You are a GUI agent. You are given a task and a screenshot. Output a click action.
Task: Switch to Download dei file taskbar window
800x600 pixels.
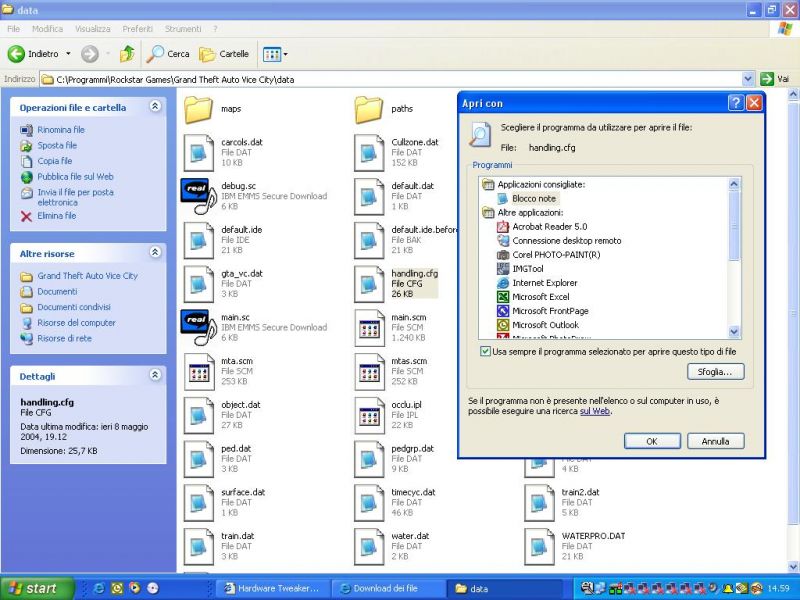pyautogui.click(x=388, y=589)
